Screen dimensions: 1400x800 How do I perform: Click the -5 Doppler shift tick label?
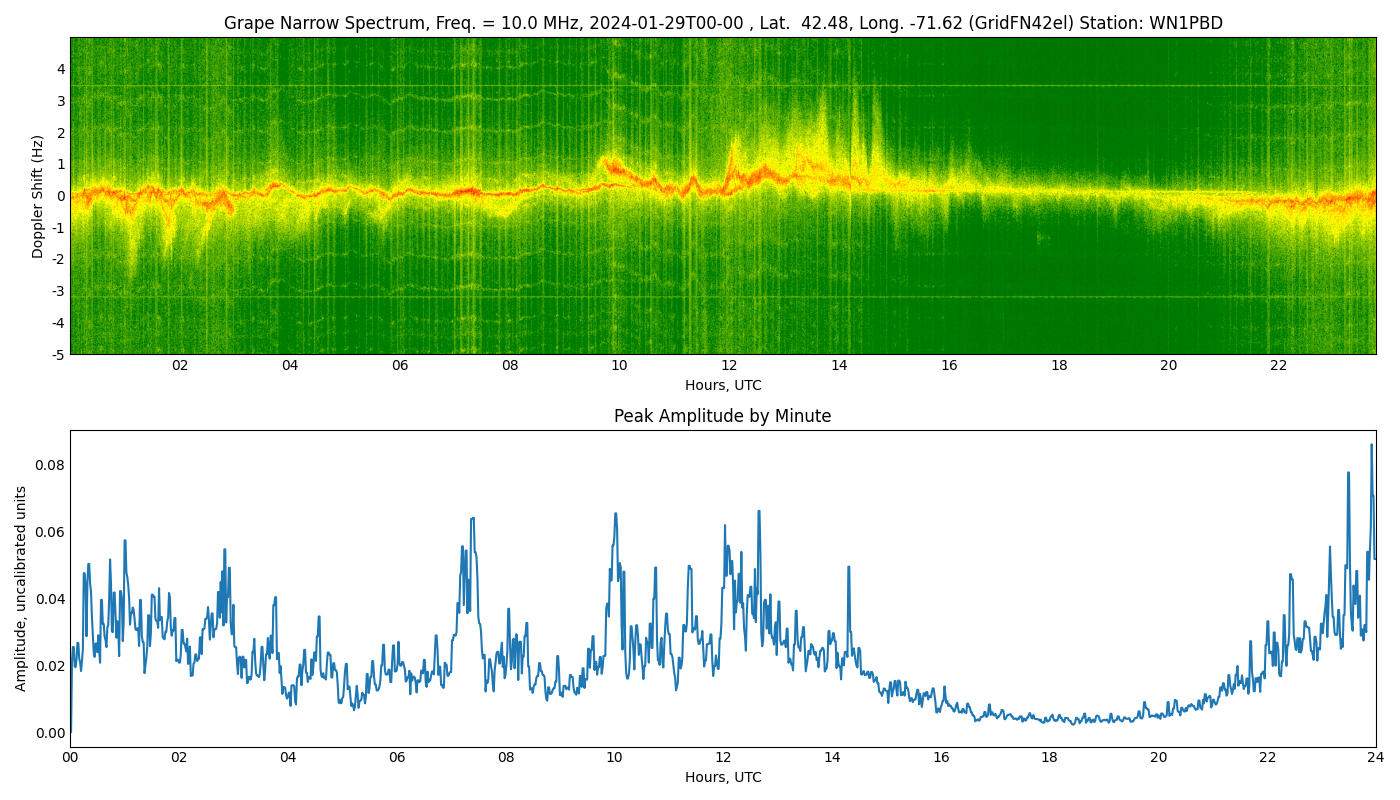(x=60, y=354)
